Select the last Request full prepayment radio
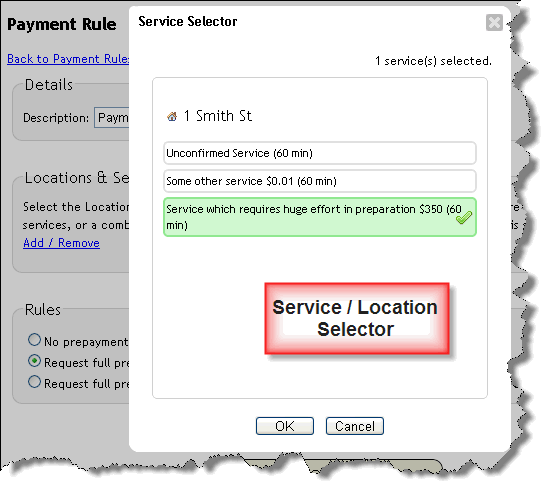 point(34,382)
